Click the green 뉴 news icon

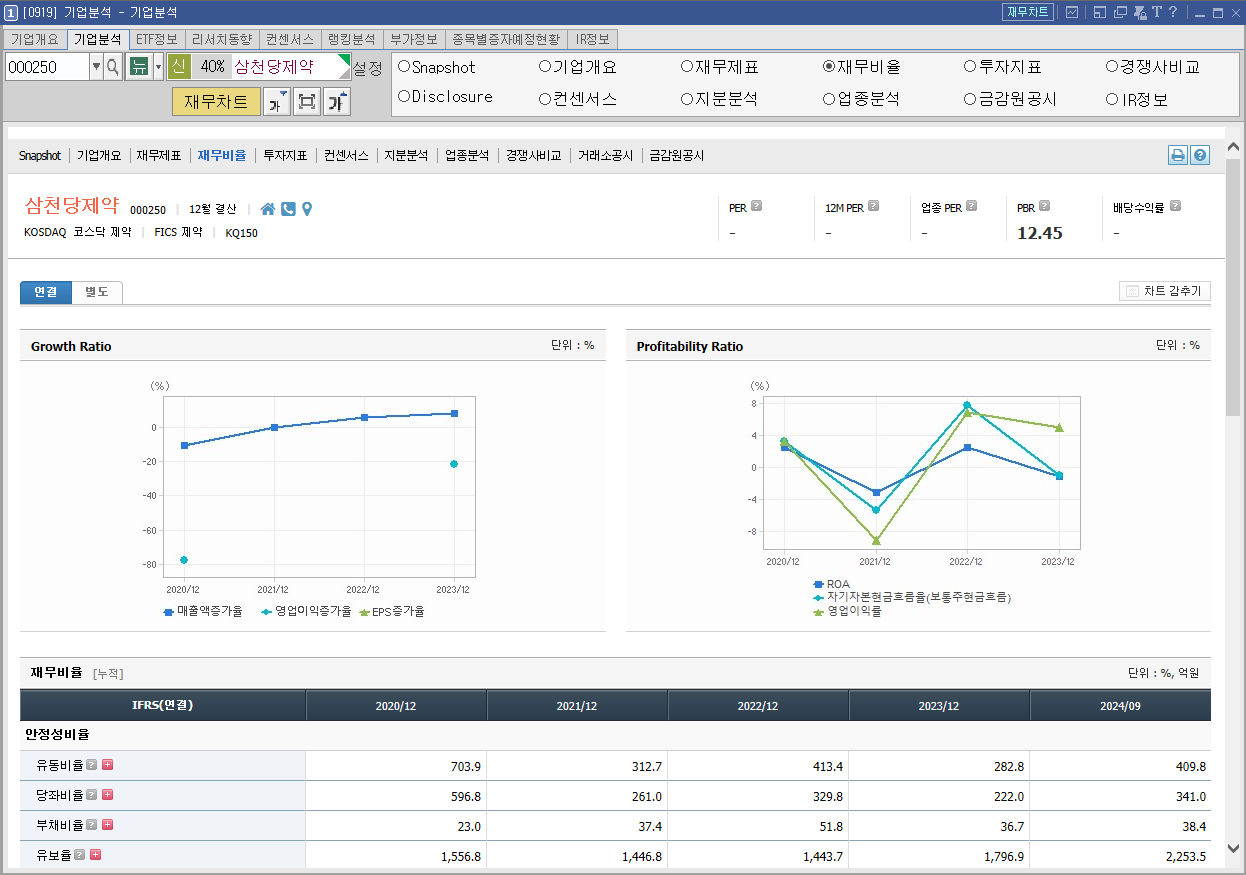coord(139,67)
